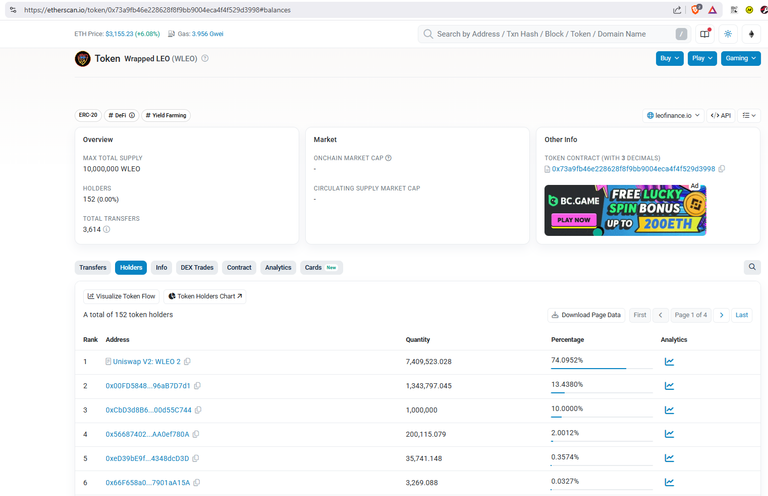Click the Wrapped LEO token logo
The height and width of the screenshot is (496, 768).
tap(83, 59)
